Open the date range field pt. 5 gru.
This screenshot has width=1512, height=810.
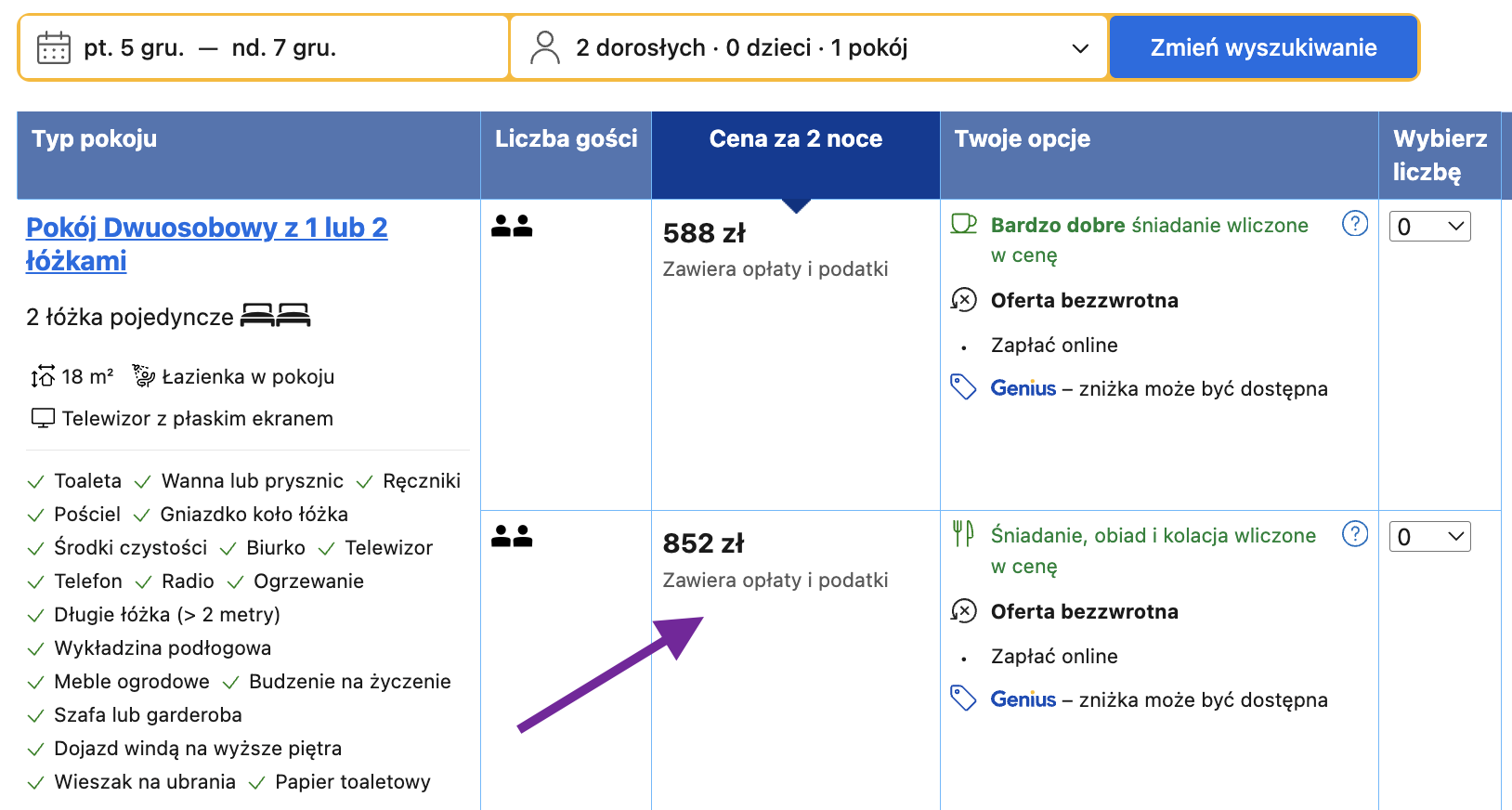pyautogui.click(x=264, y=47)
